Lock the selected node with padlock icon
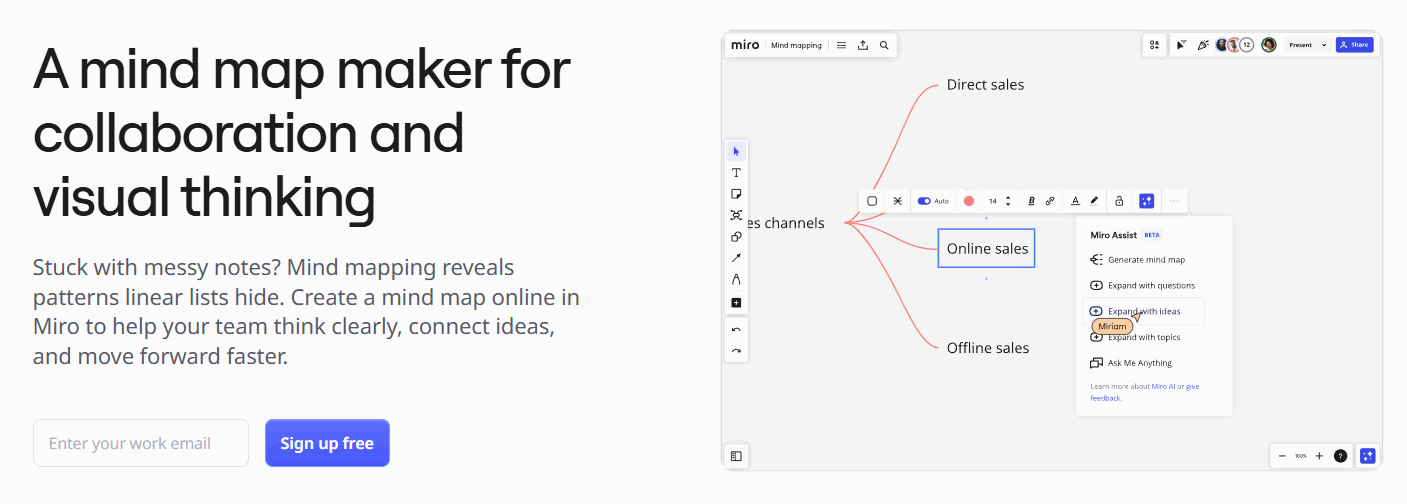1407x504 pixels. point(1119,201)
